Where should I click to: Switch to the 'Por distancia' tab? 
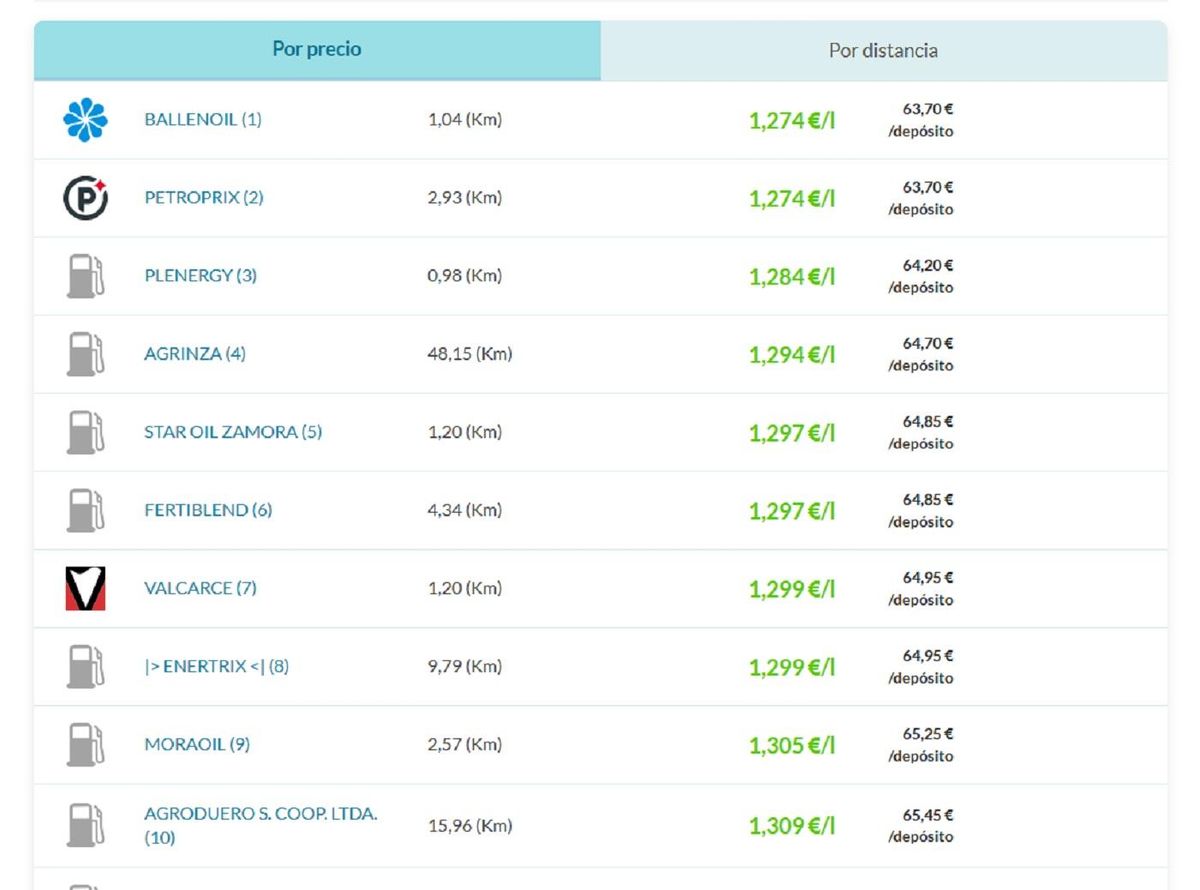[x=884, y=51]
